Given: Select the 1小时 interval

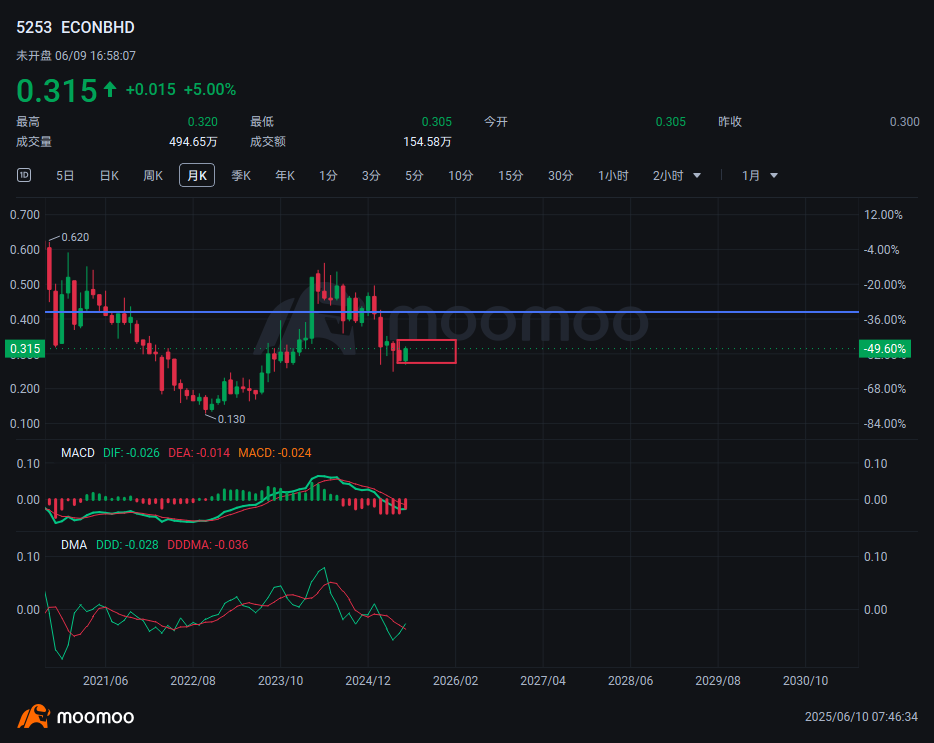Looking at the screenshot, I should 613,176.
